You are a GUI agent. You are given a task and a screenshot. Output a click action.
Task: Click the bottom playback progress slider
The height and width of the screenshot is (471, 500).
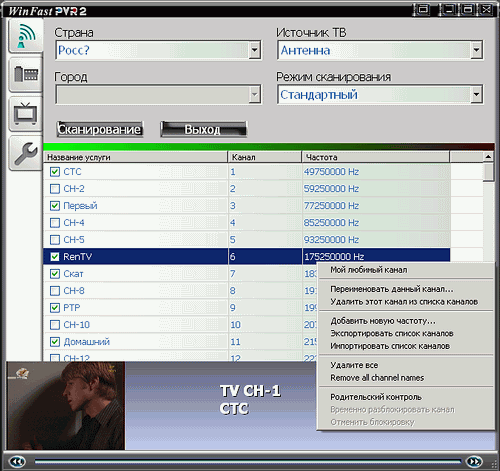(x=248, y=462)
